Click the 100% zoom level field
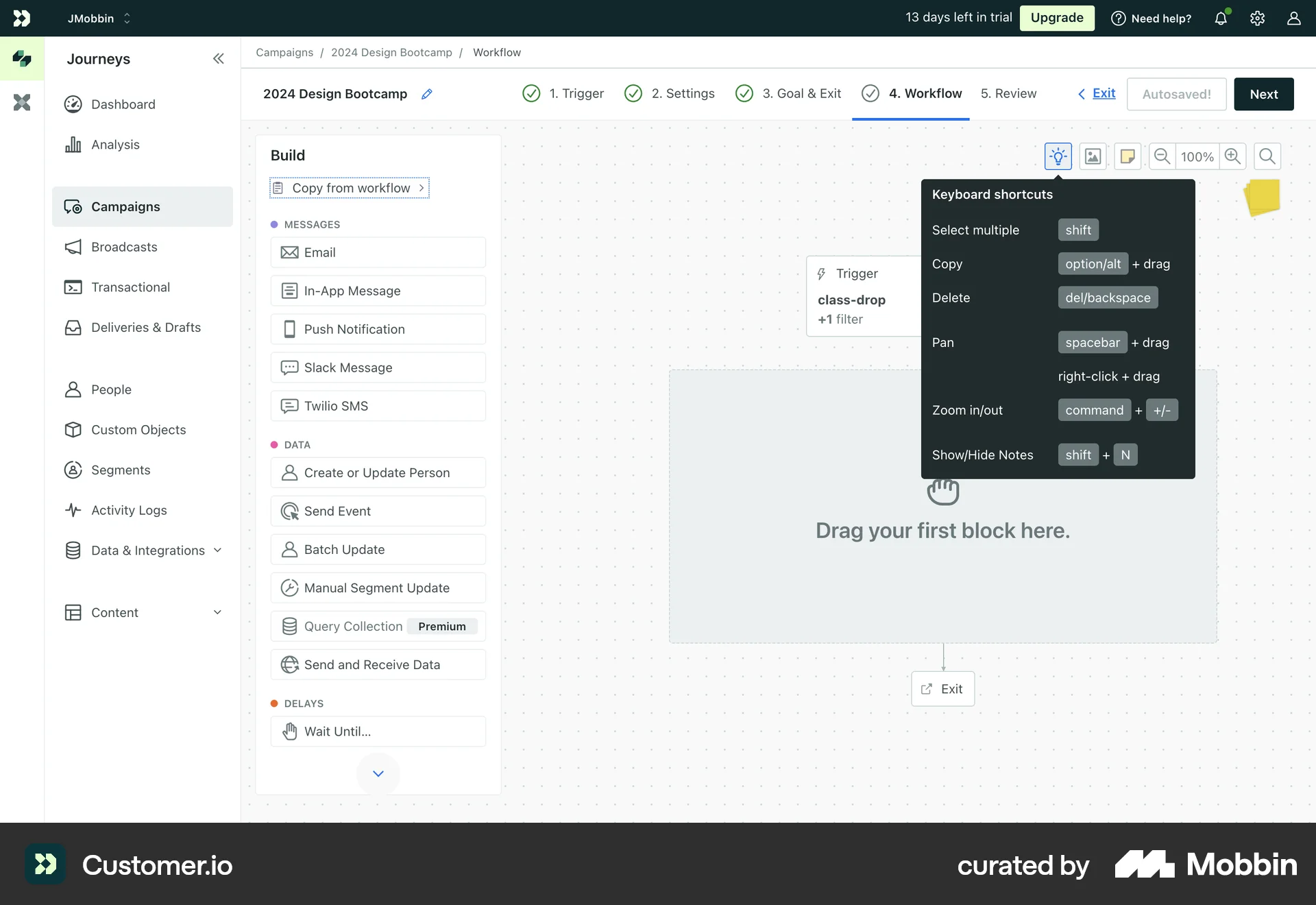 click(1197, 156)
